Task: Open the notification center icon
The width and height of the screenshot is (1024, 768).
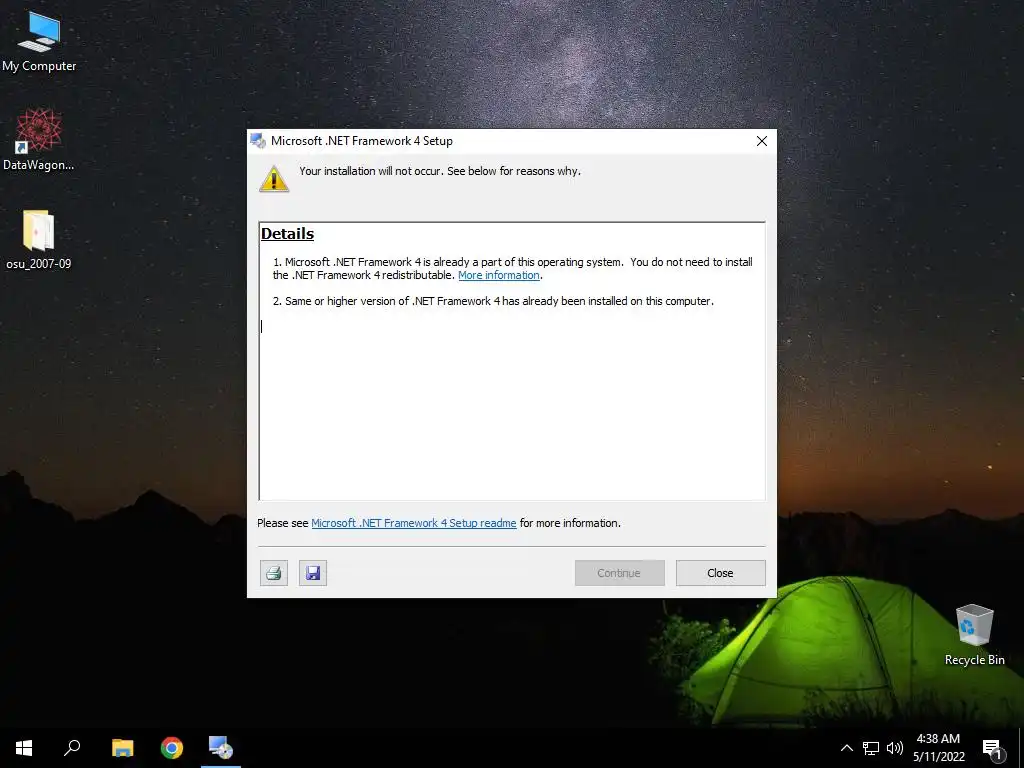Action: (x=993, y=749)
